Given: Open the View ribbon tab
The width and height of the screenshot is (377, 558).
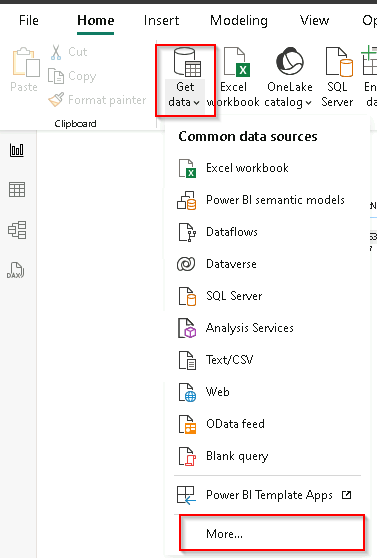Looking at the screenshot, I should pos(315,20).
